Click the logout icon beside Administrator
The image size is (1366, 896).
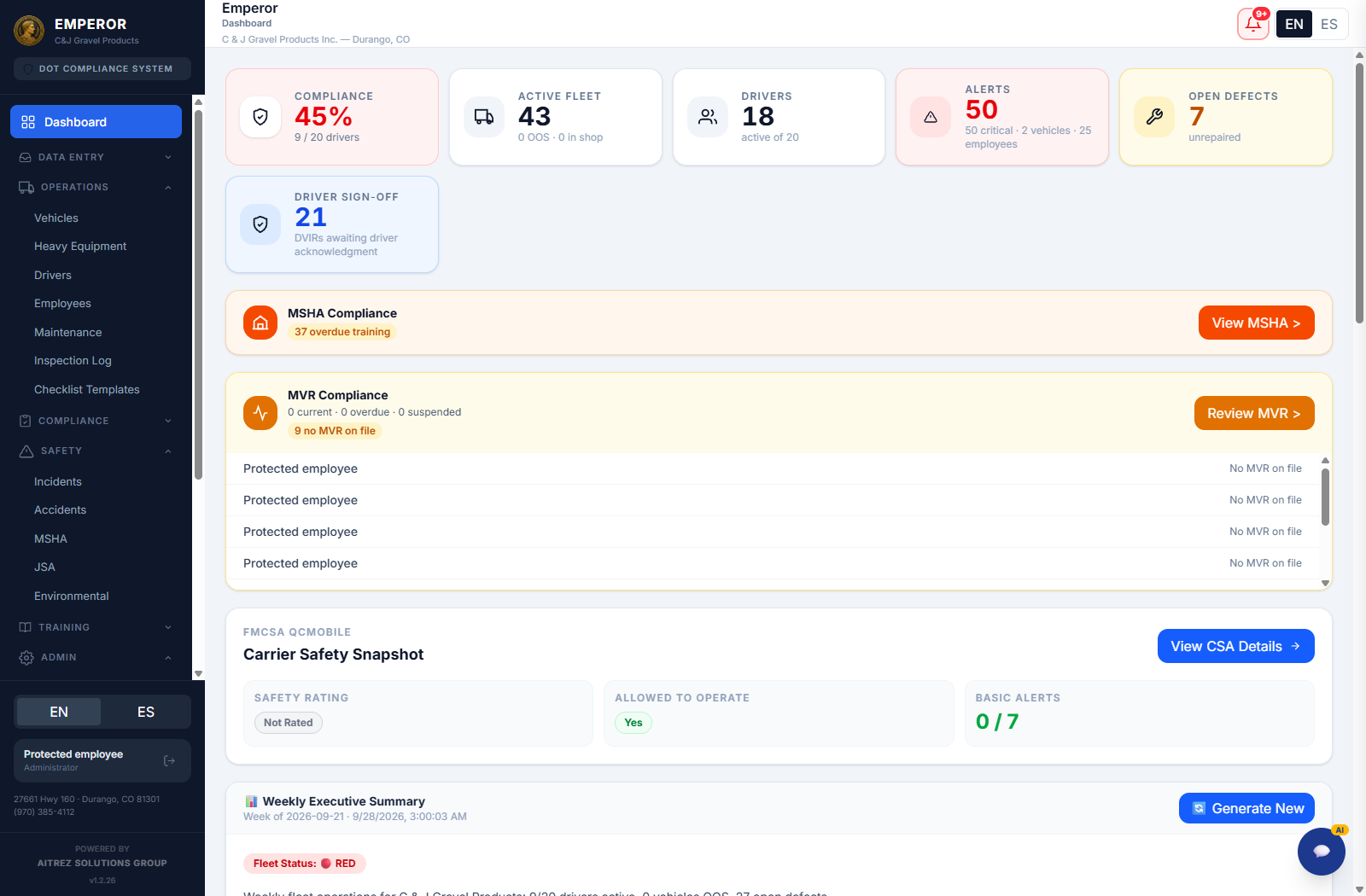169,760
